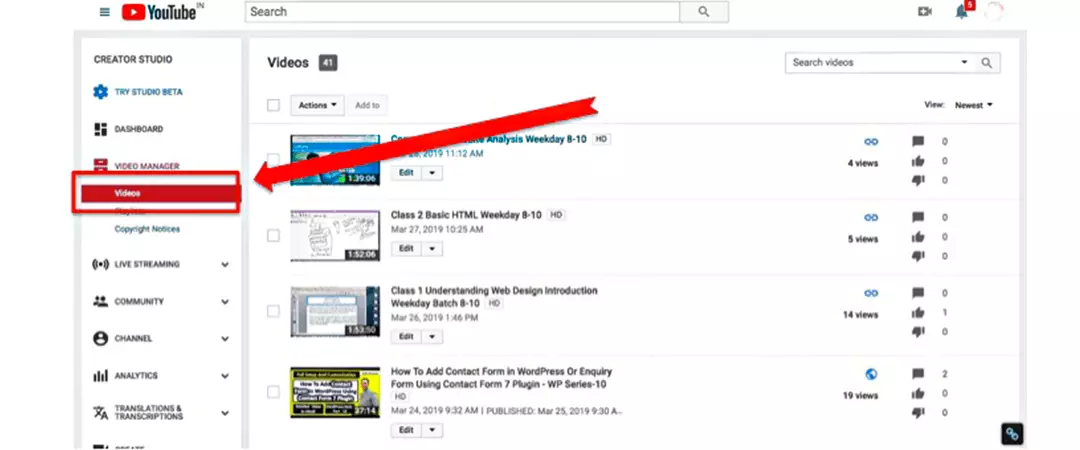Open the account avatar menu
This screenshot has width=1080, height=450.
click(994, 12)
